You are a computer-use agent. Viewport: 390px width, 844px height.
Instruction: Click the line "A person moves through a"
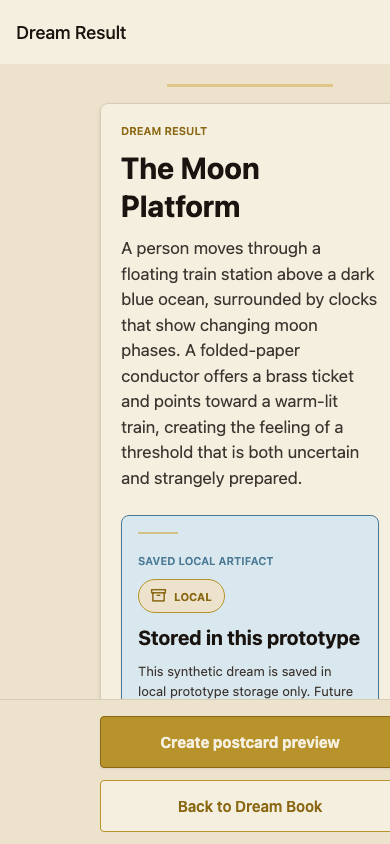[221, 249]
